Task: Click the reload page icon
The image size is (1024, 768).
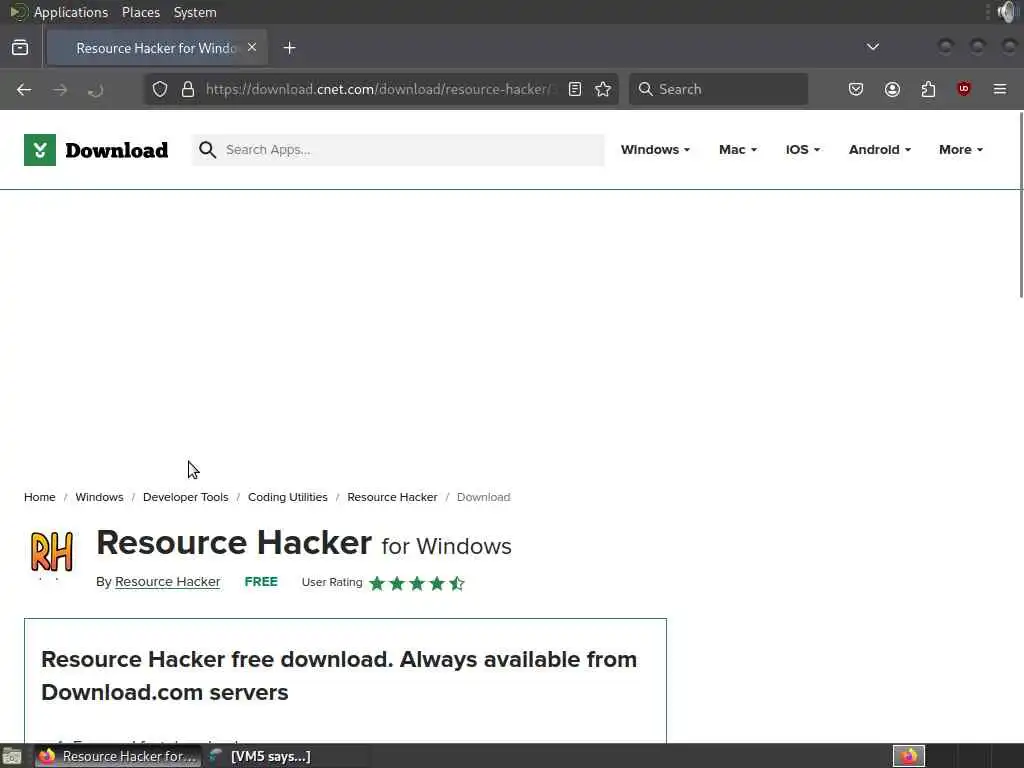Action: pyautogui.click(x=95, y=89)
